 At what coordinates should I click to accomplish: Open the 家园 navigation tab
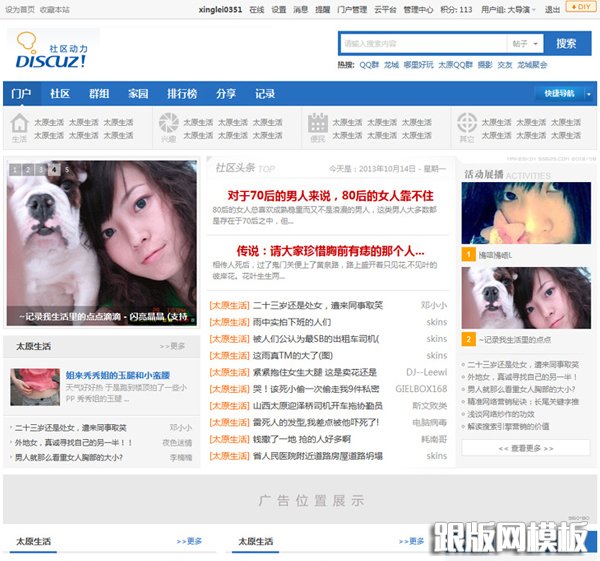(x=138, y=94)
